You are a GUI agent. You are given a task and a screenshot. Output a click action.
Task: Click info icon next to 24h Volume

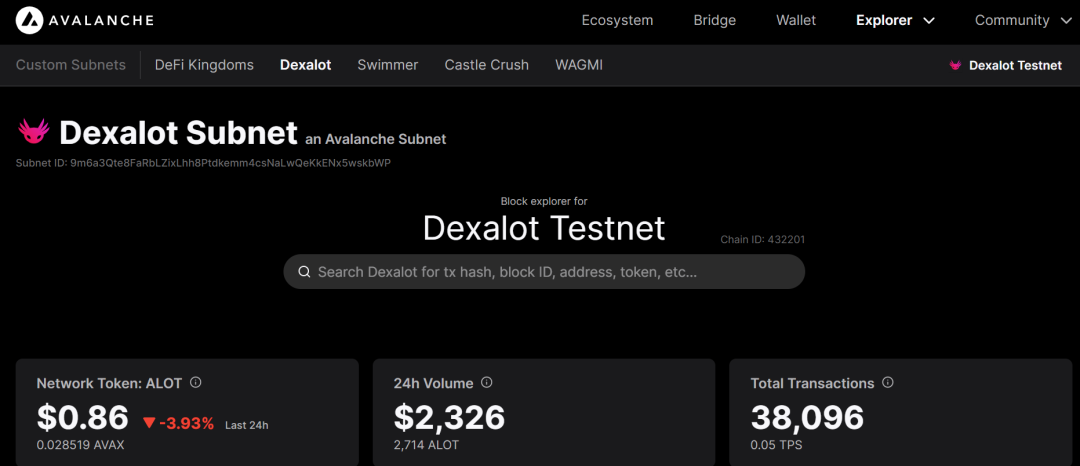point(487,383)
